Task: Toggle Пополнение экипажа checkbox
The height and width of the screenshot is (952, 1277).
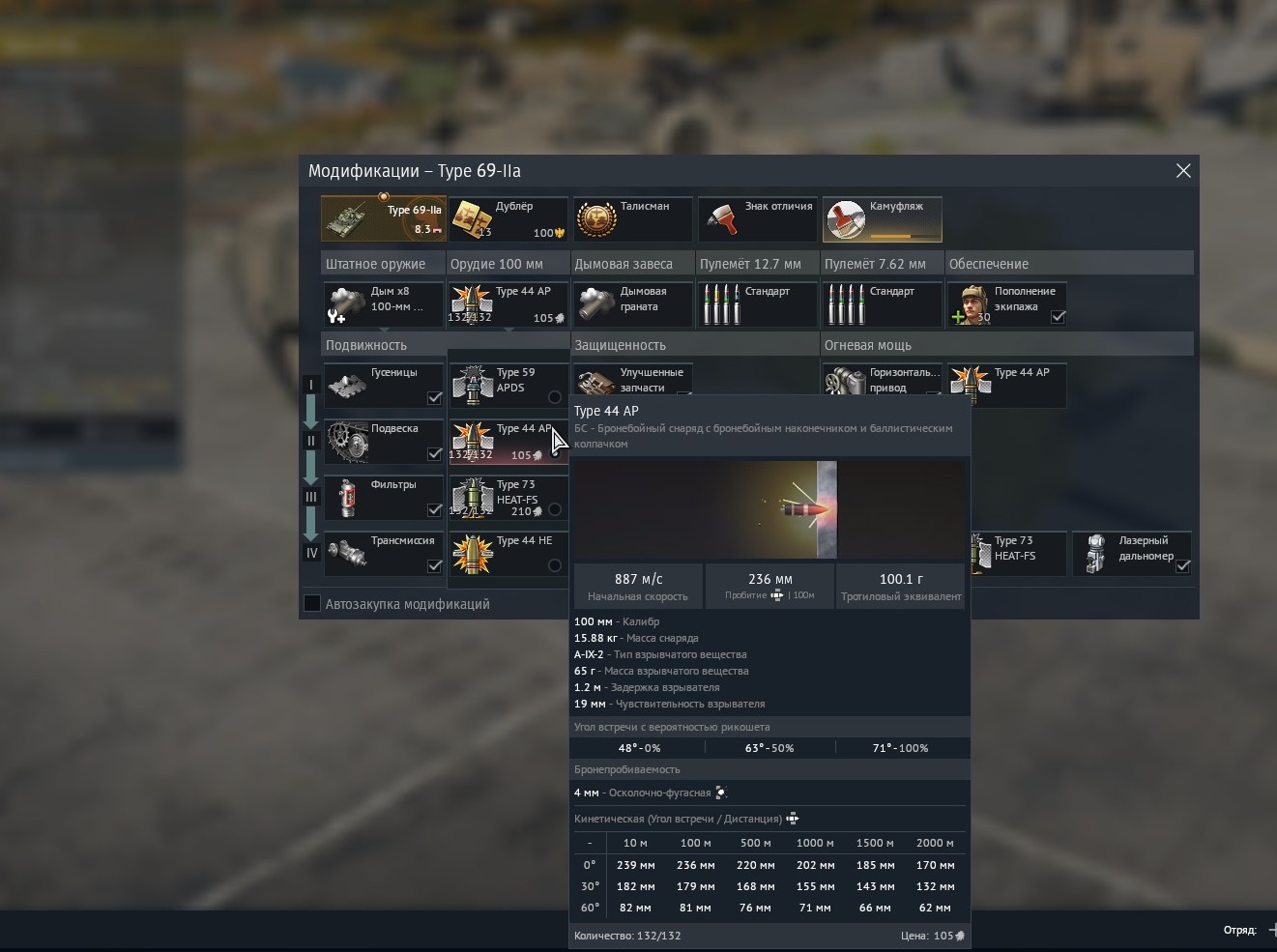Action: pyautogui.click(x=1059, y=316)
